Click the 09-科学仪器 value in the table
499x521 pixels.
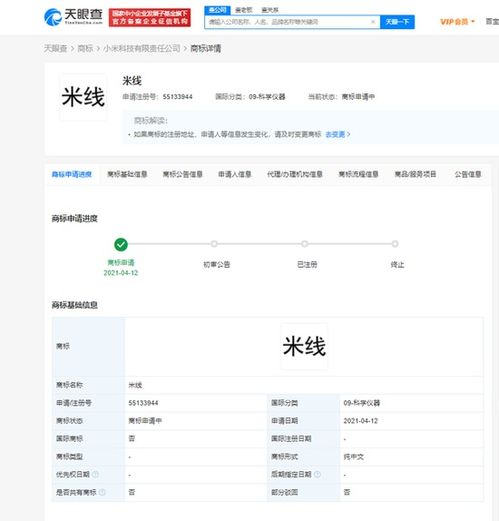[x=362, y=403]
